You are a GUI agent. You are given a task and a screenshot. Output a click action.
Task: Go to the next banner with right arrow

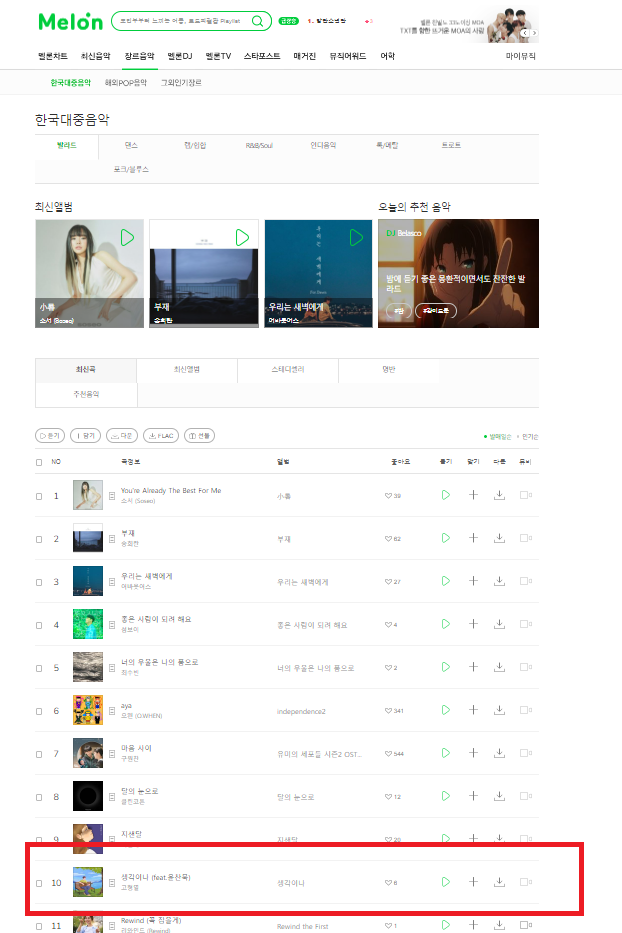[x=534, y=33]
